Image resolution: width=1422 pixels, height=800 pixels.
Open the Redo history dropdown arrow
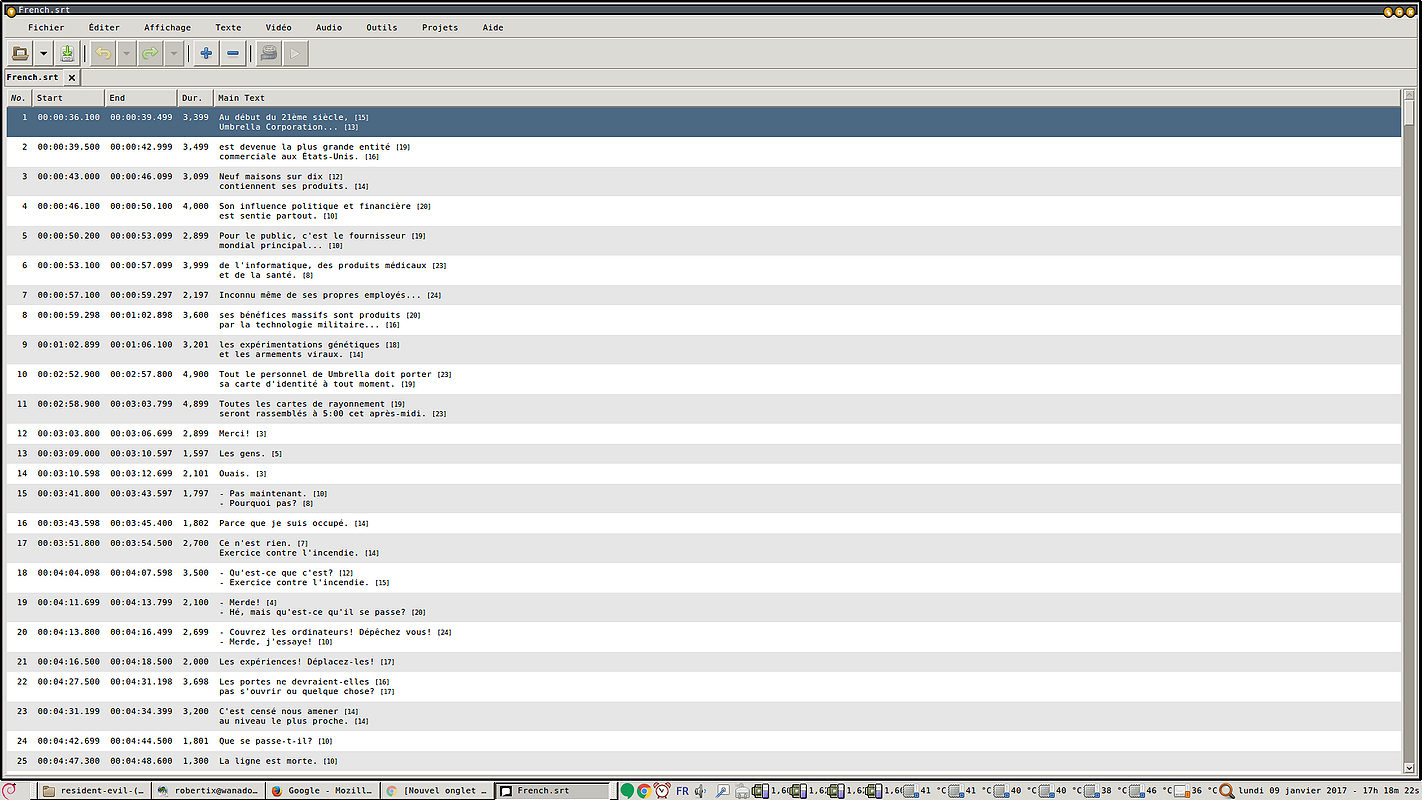174,54
